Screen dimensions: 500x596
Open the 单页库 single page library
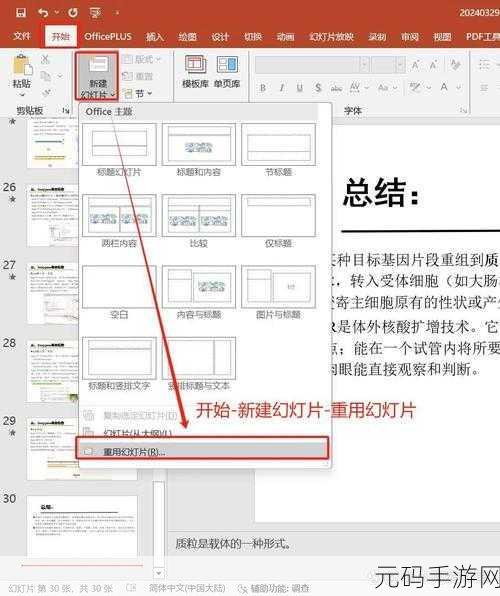(227, 71)
